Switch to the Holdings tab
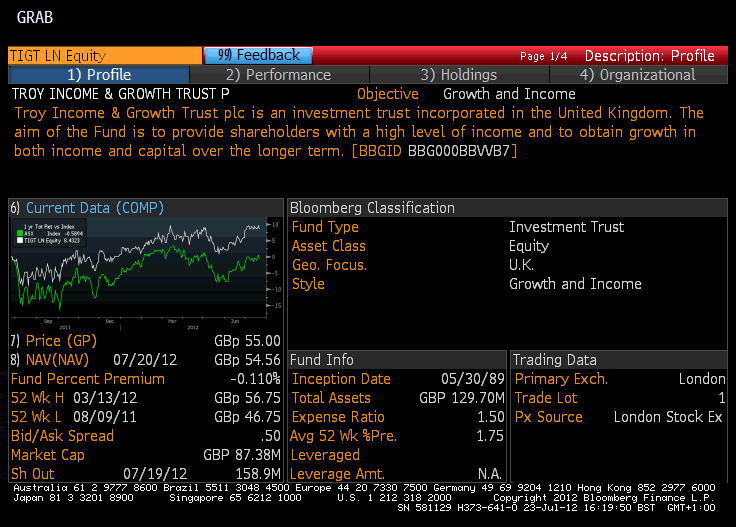Viewport: 736px width, 527px height. click(459, 75)
